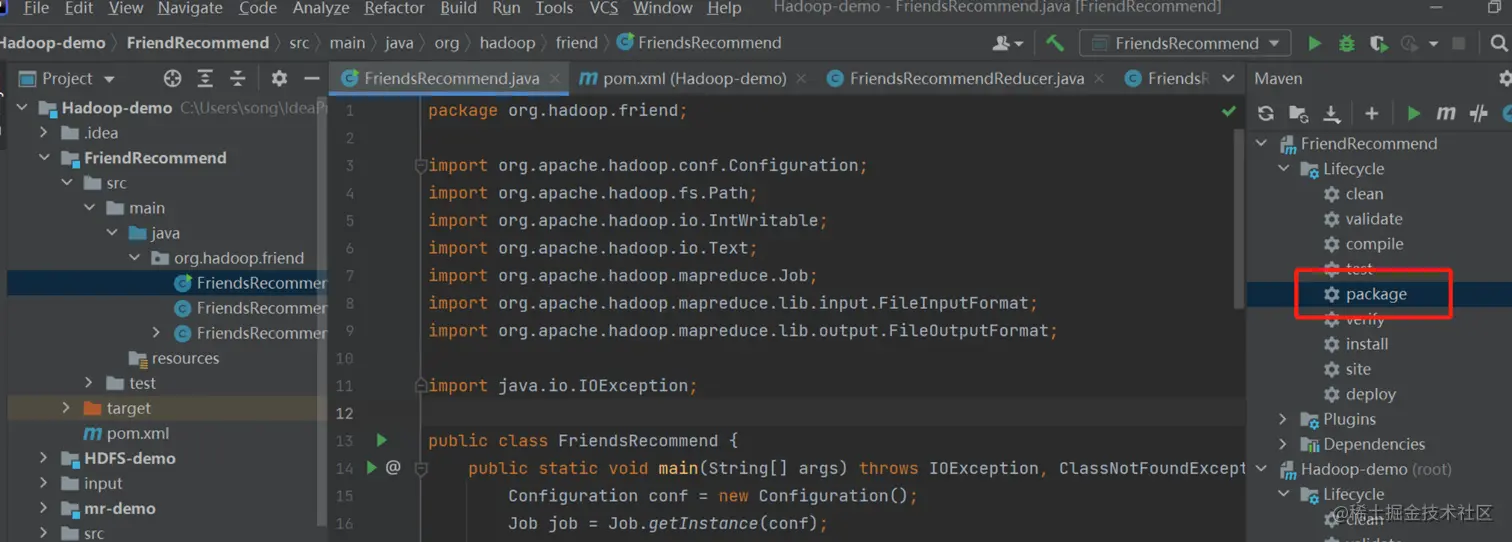This screenshot has width=1512, height=542.
Task: Collapse all nodes in the Project panel
Action: pos(238,78)
